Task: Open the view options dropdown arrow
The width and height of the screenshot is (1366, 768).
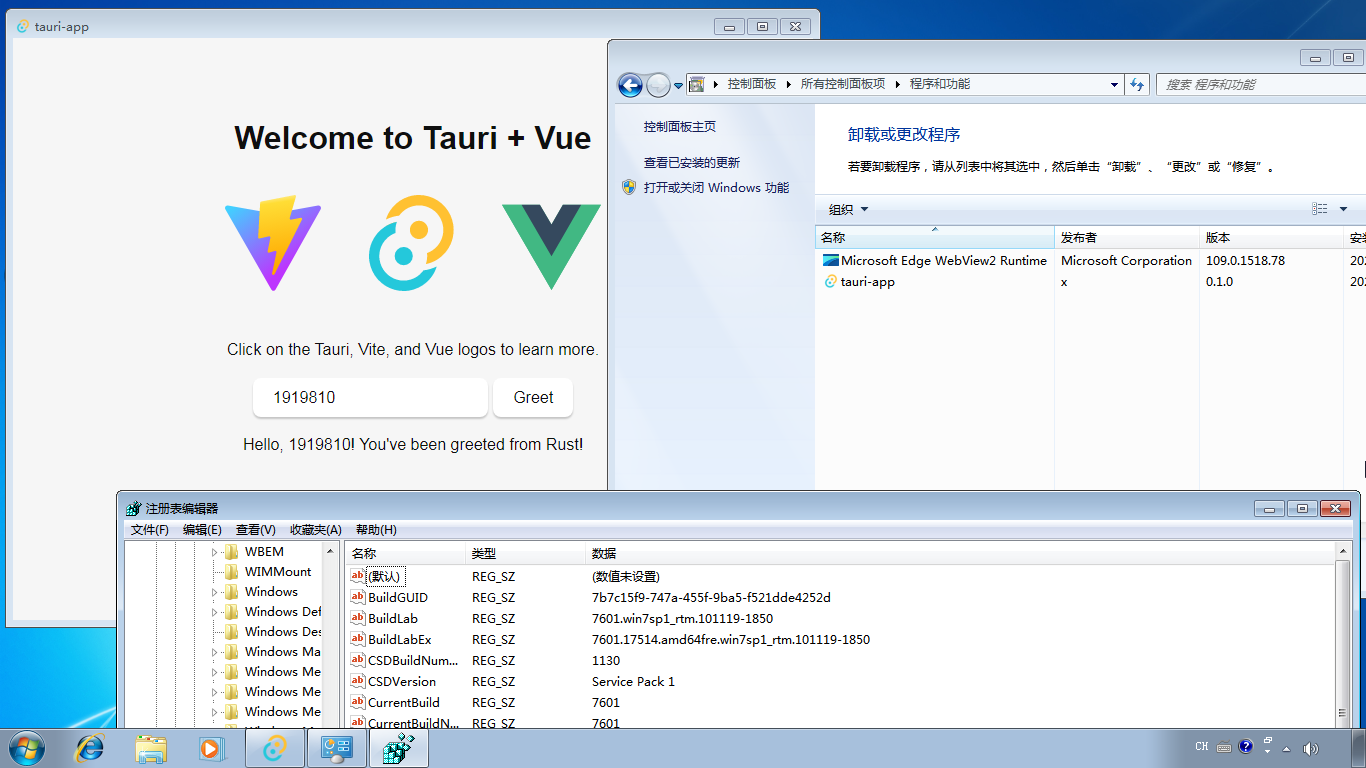Action: [1343, 209]
